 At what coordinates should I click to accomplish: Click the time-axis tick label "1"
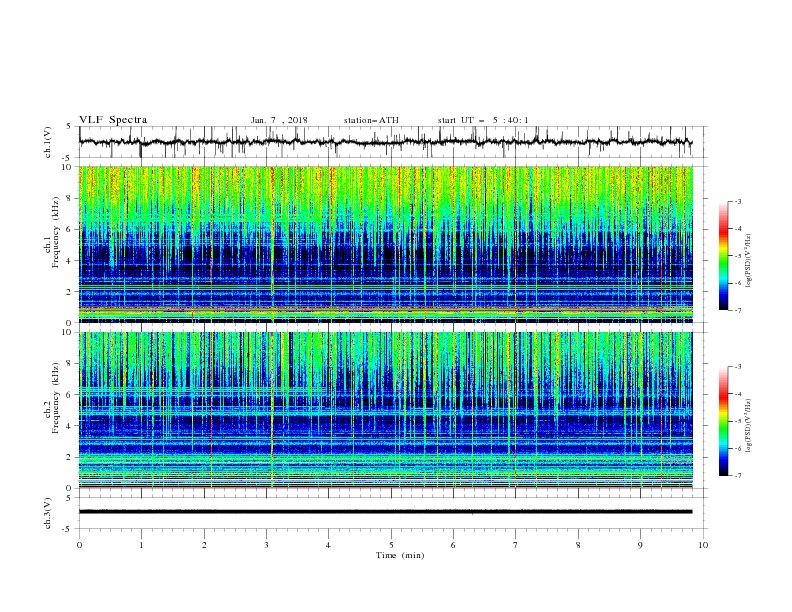pos(141,545)
